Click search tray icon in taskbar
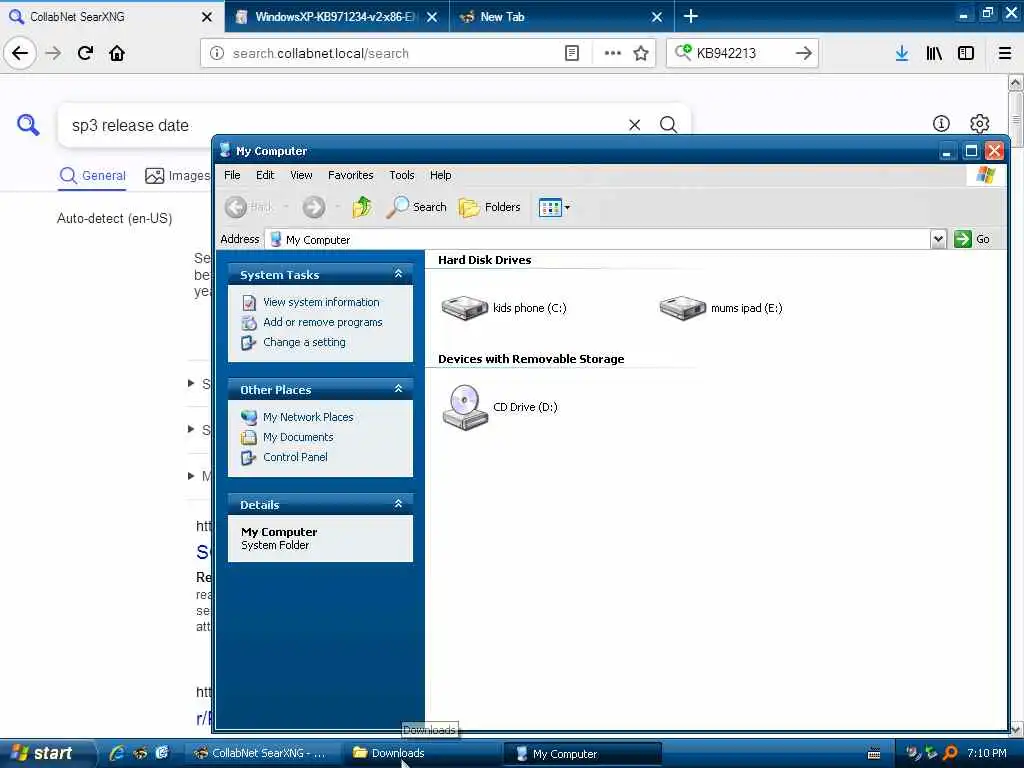The width and height of the screenshot is (1024, 768). (951, 754)
